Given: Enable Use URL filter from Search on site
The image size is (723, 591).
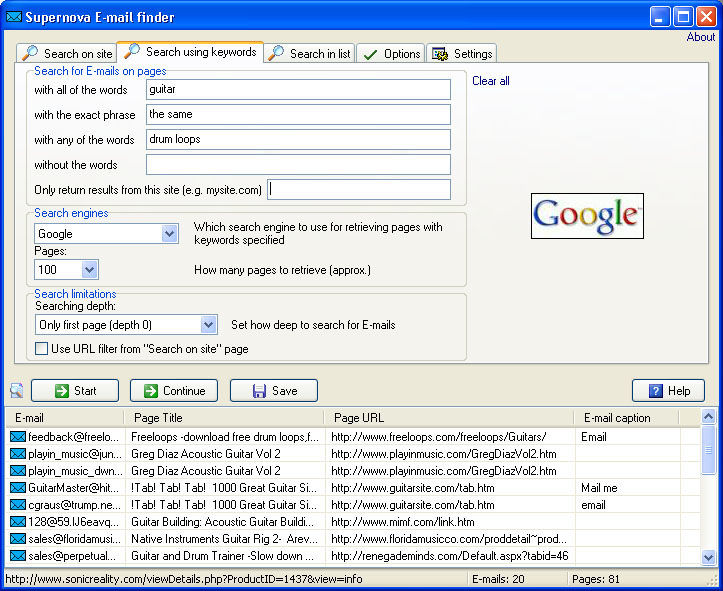Looking at the screenshot, I should pos(41,349).
